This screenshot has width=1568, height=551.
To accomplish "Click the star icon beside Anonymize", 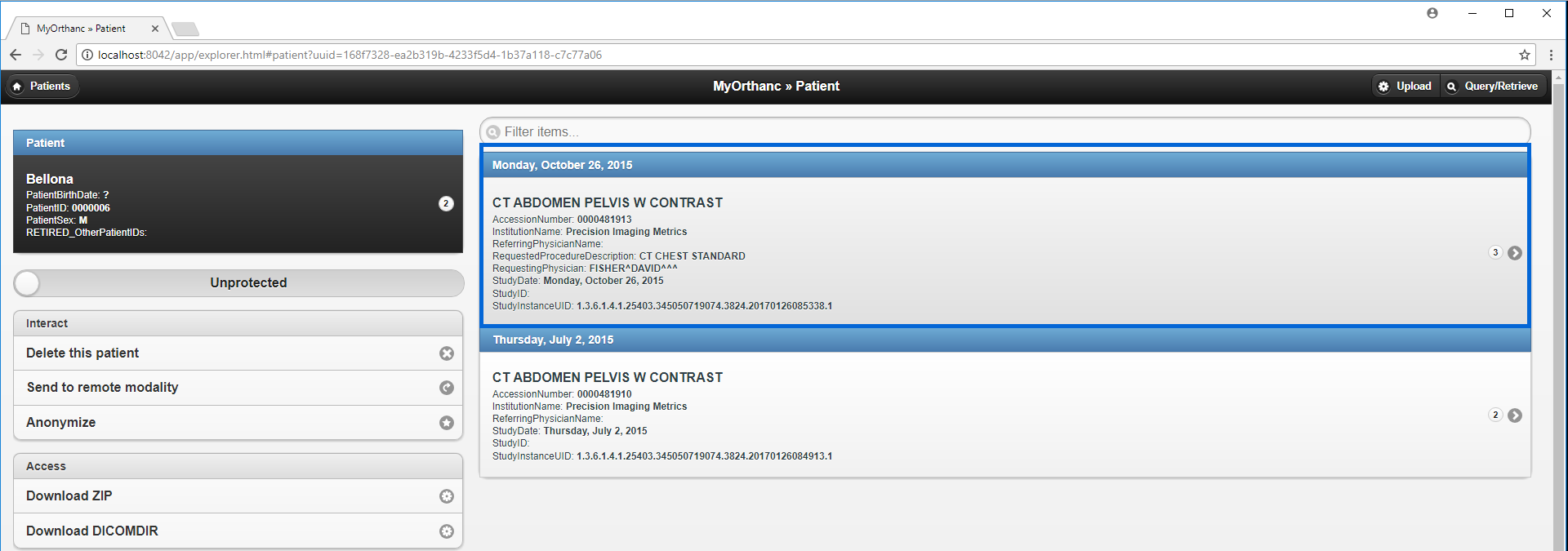I will coord(447,423).
